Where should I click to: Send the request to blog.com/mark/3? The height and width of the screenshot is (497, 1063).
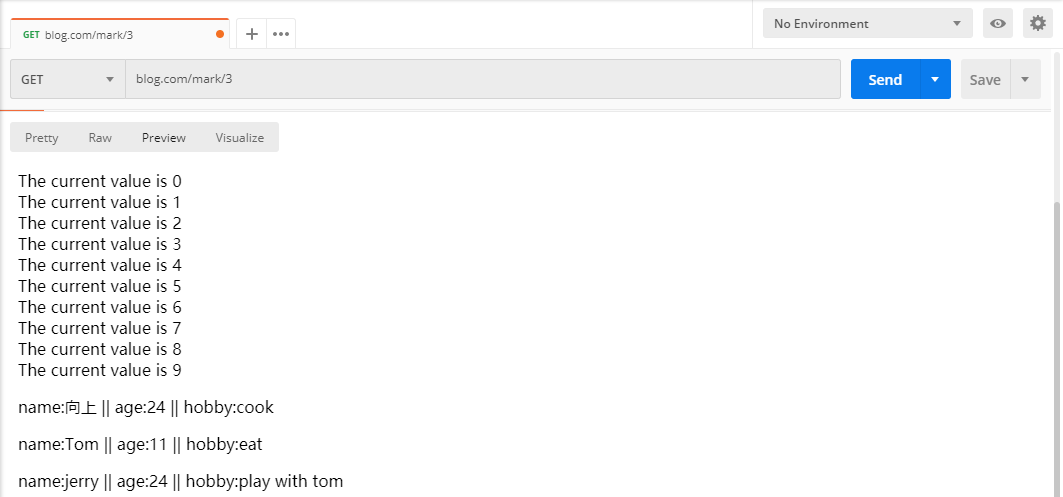(885, 79)
